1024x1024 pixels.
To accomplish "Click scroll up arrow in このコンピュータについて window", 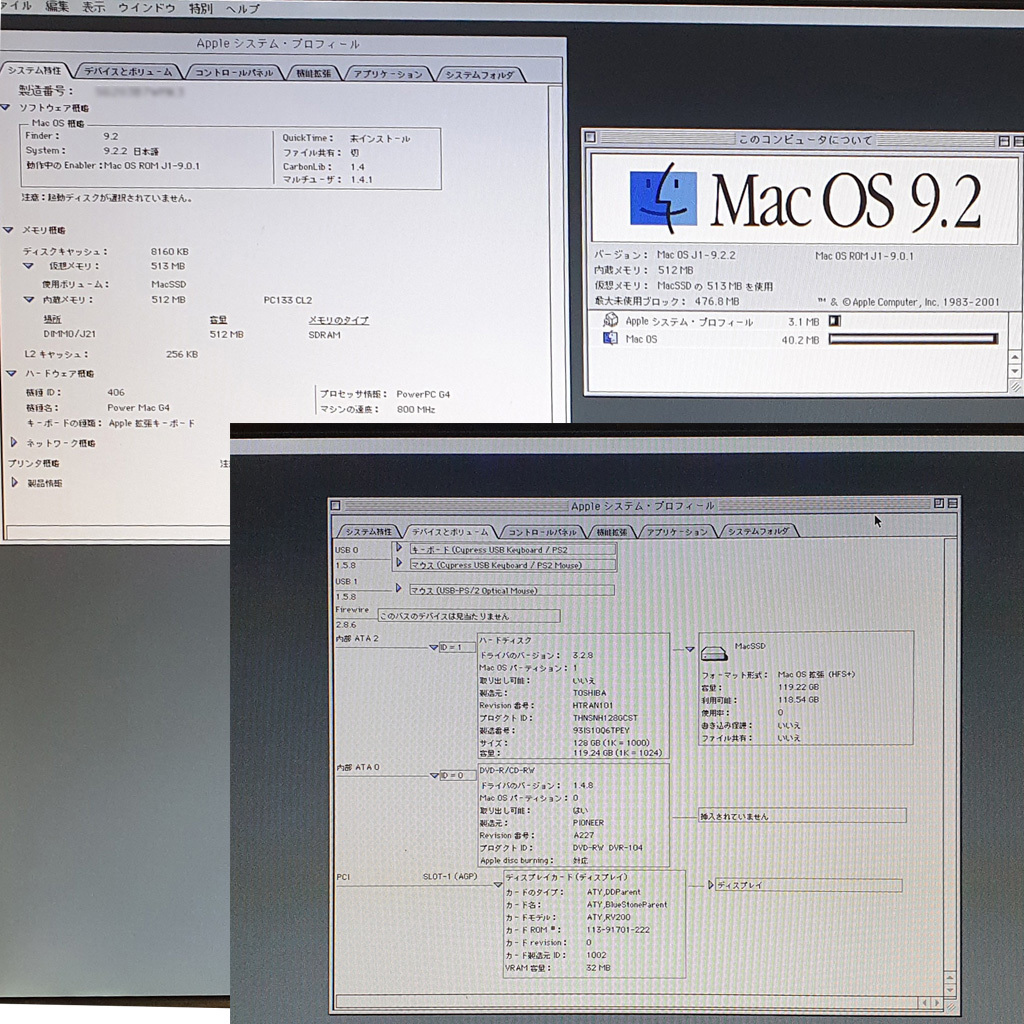I will (x=1015, y=357).
